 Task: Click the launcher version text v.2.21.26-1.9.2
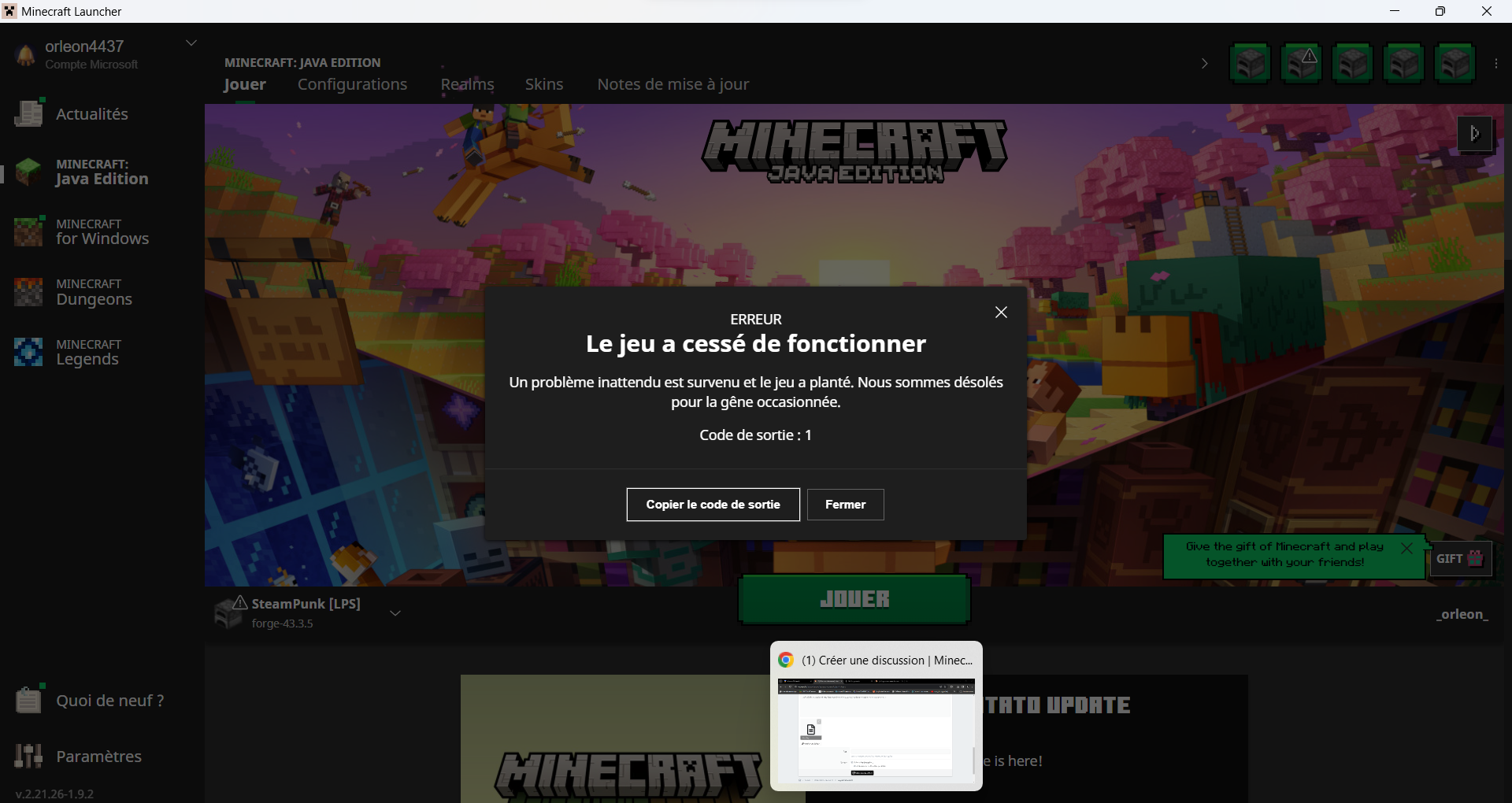54,794
